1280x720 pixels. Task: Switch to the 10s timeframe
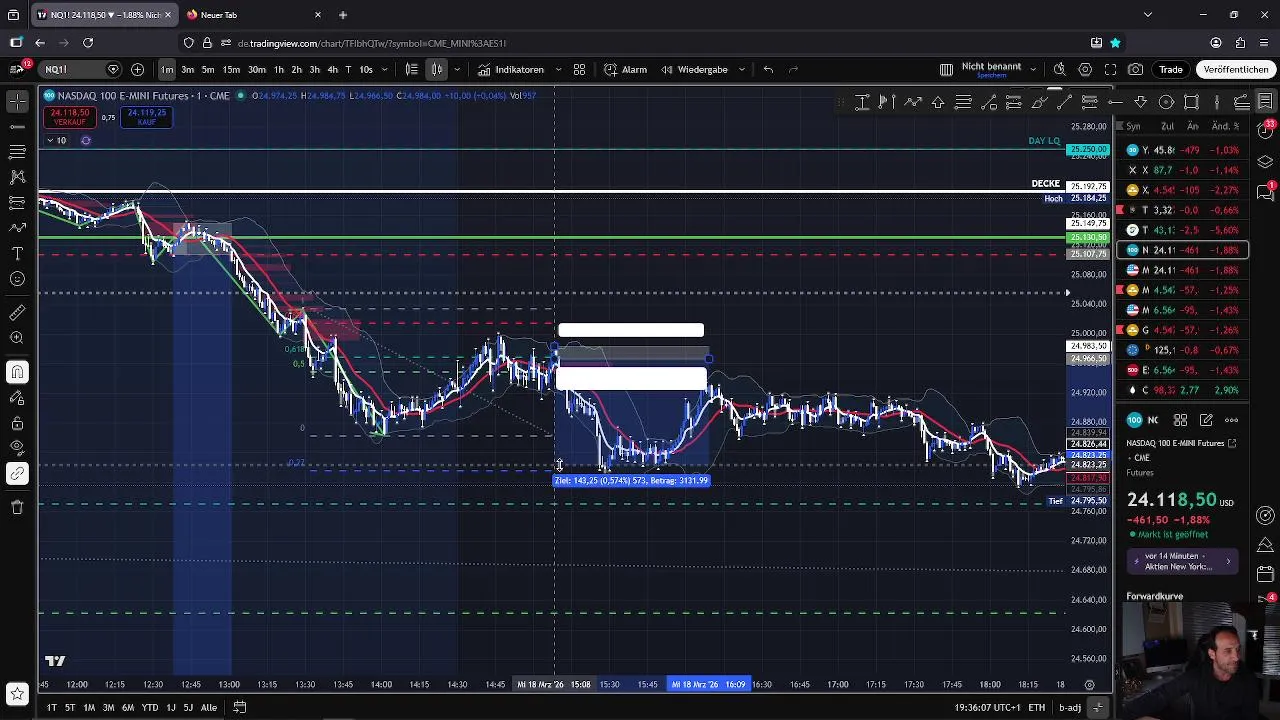[366, 69]
